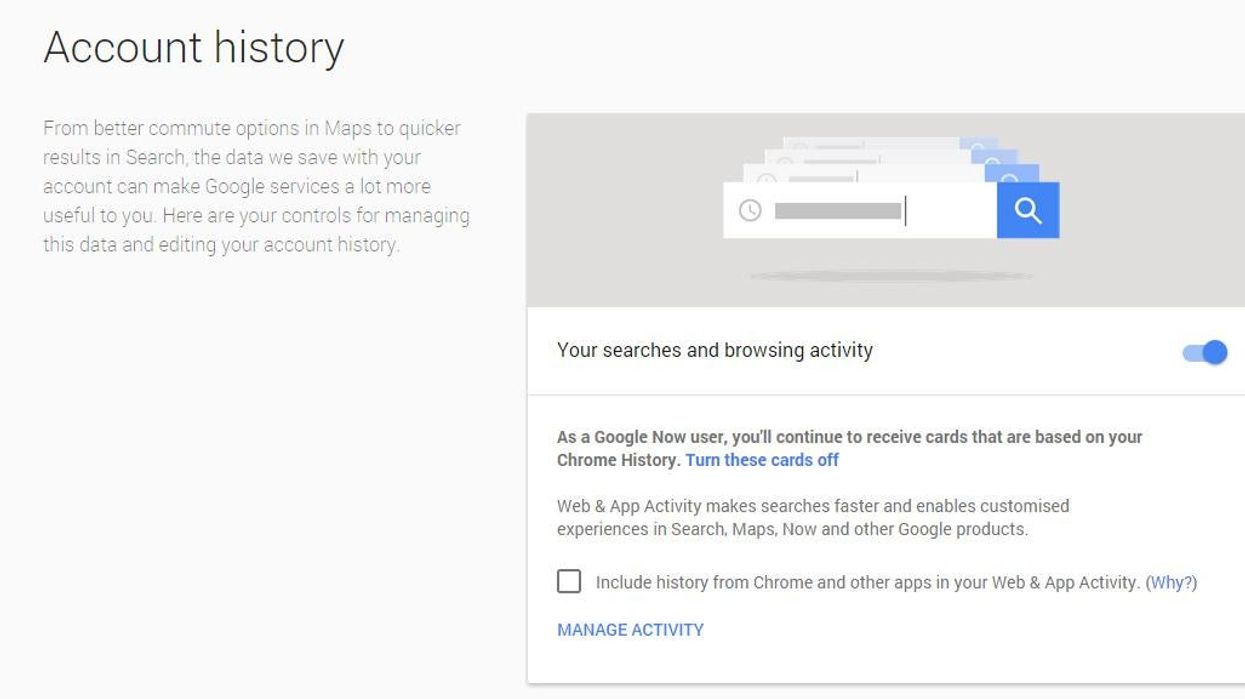Click the 'Why?' help link
Viewport: 1245px width, 699px height.
(x=1171, y=582)
